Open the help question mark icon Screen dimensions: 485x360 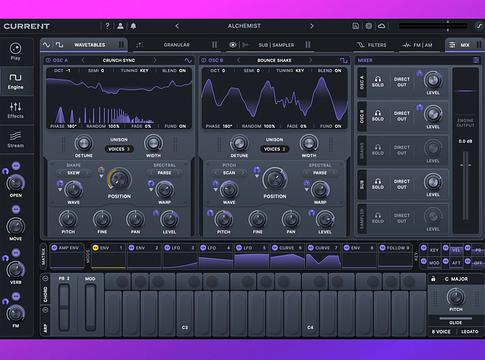tap(107, 26)
